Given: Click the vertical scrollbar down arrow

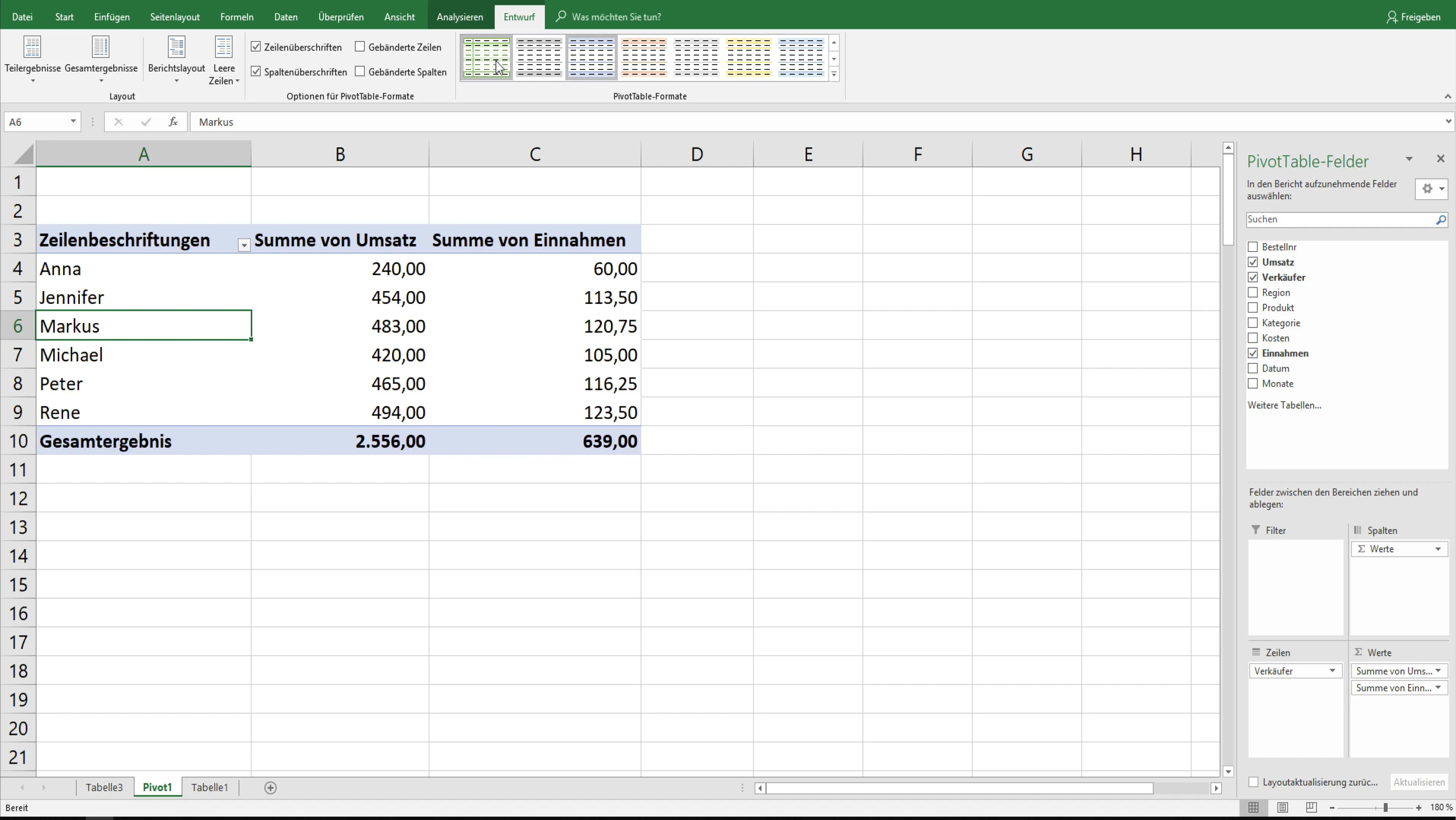Looking at the screenshot, I should click(1228, 771).
